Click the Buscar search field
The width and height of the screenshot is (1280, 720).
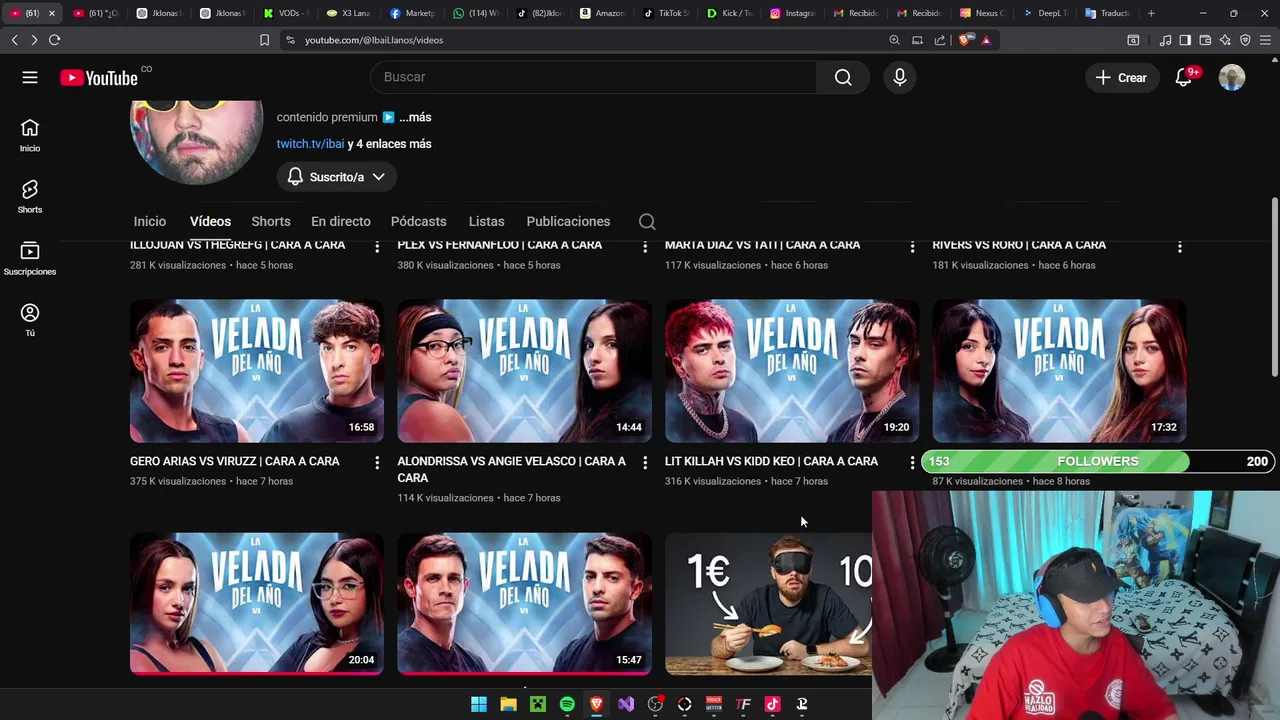click(x=593, y=77)
